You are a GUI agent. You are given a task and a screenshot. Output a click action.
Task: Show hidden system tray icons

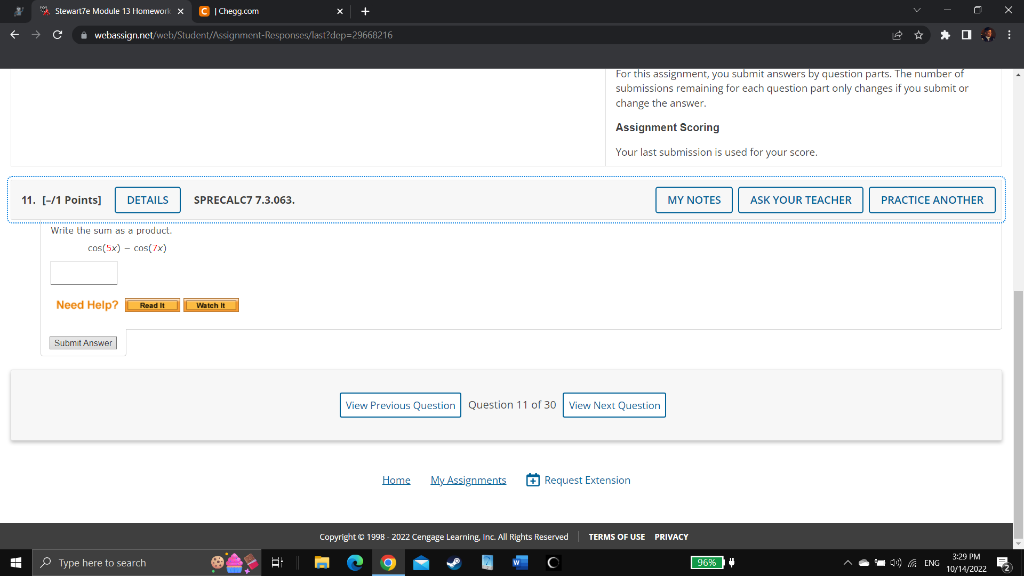pyautogui.click(x=848, y=562)
